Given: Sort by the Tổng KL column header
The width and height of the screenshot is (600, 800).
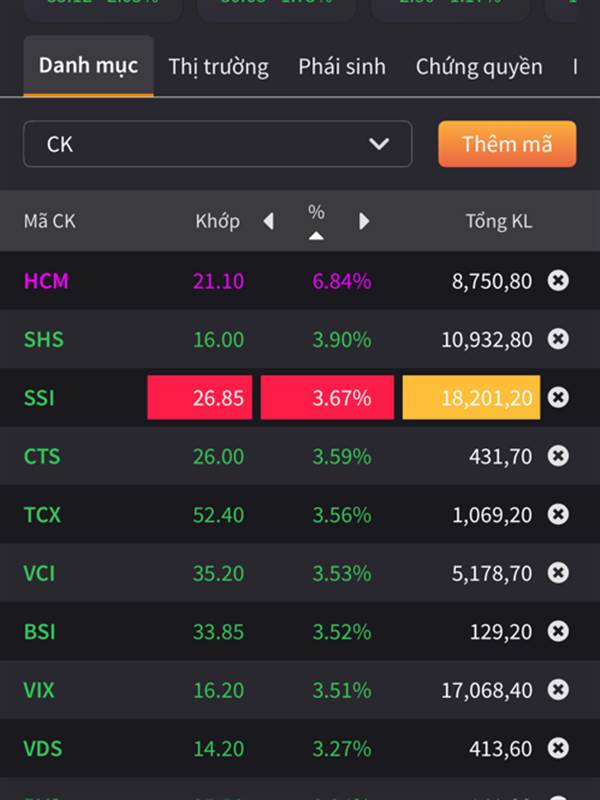Looking at the screenshot, I should click(498, 221).
